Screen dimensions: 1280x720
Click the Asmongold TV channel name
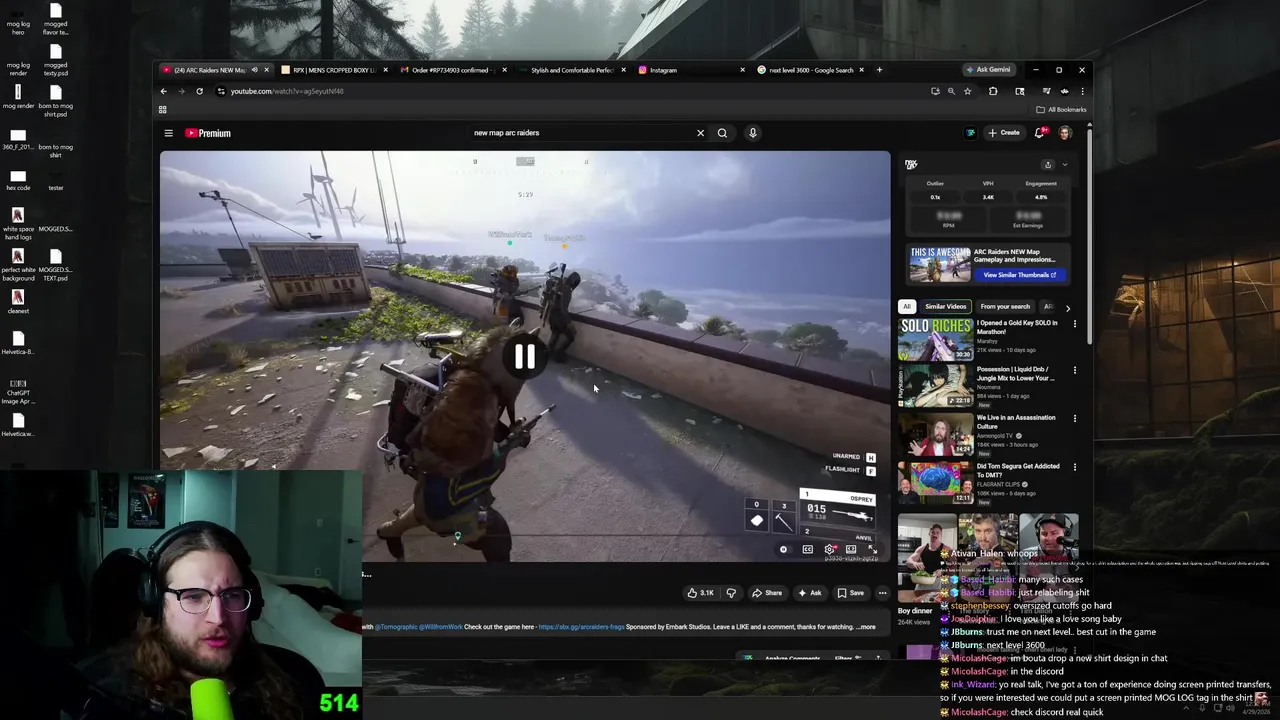point(994,436)
